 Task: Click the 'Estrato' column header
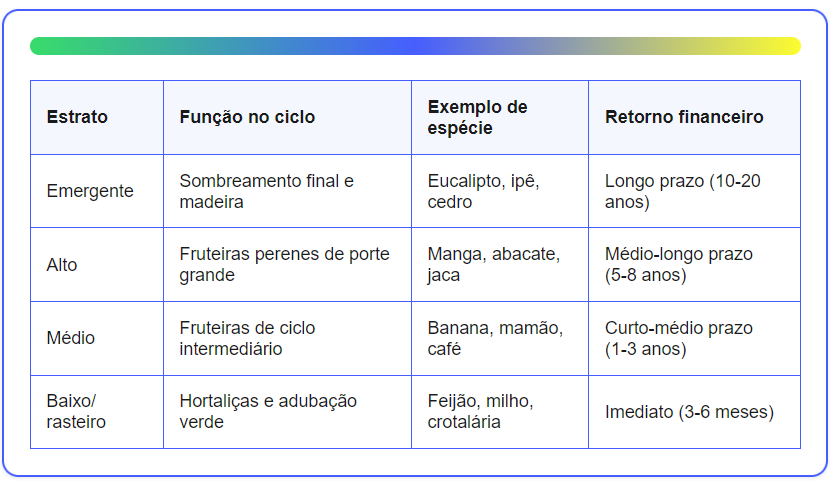(97, 117)
